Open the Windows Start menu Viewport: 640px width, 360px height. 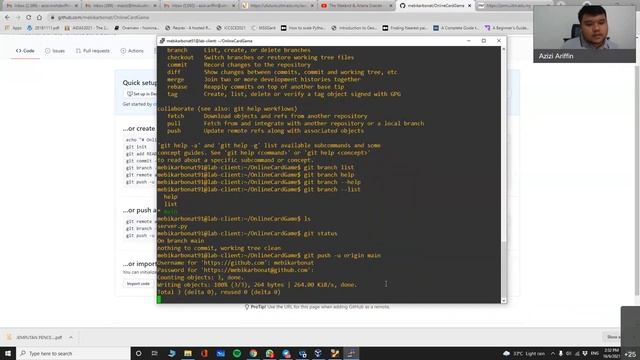click(8, 353)
